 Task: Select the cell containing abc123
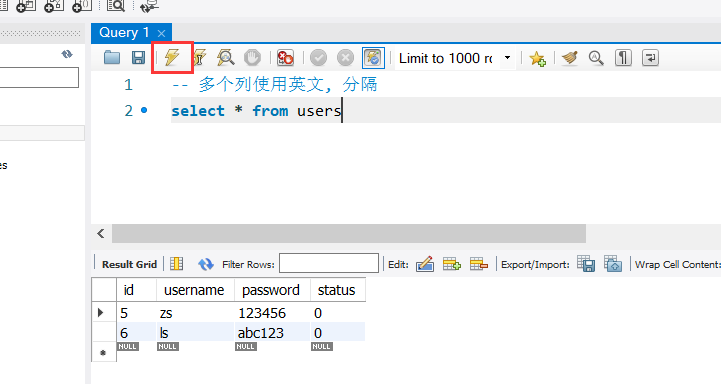coord(272,332)
